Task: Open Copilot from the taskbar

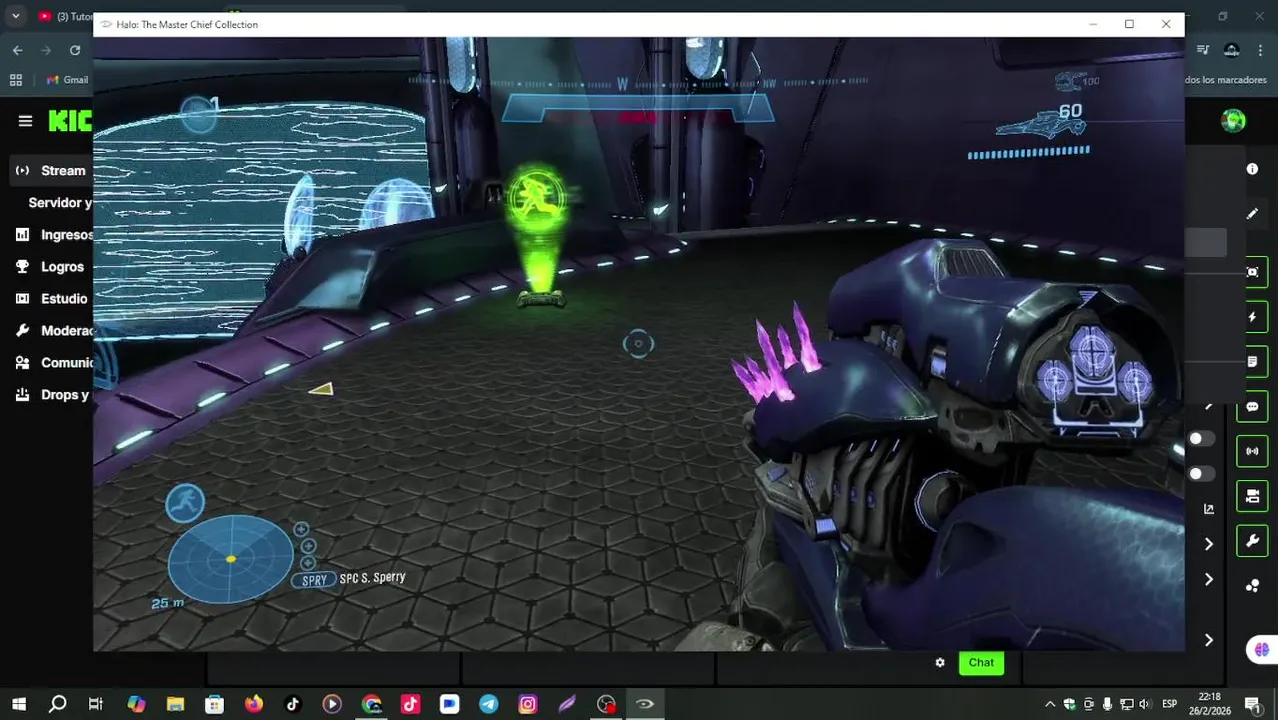Action: [x=136, y=704]
